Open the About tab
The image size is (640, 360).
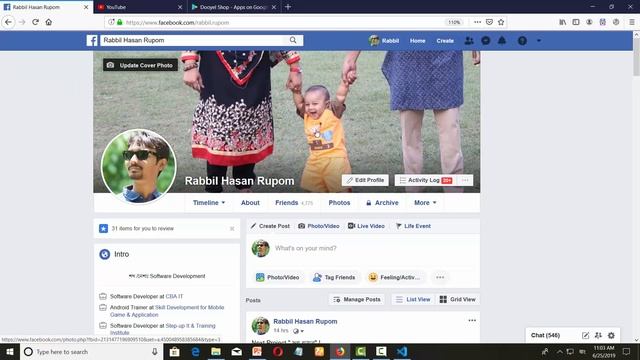tap(250, 202)
